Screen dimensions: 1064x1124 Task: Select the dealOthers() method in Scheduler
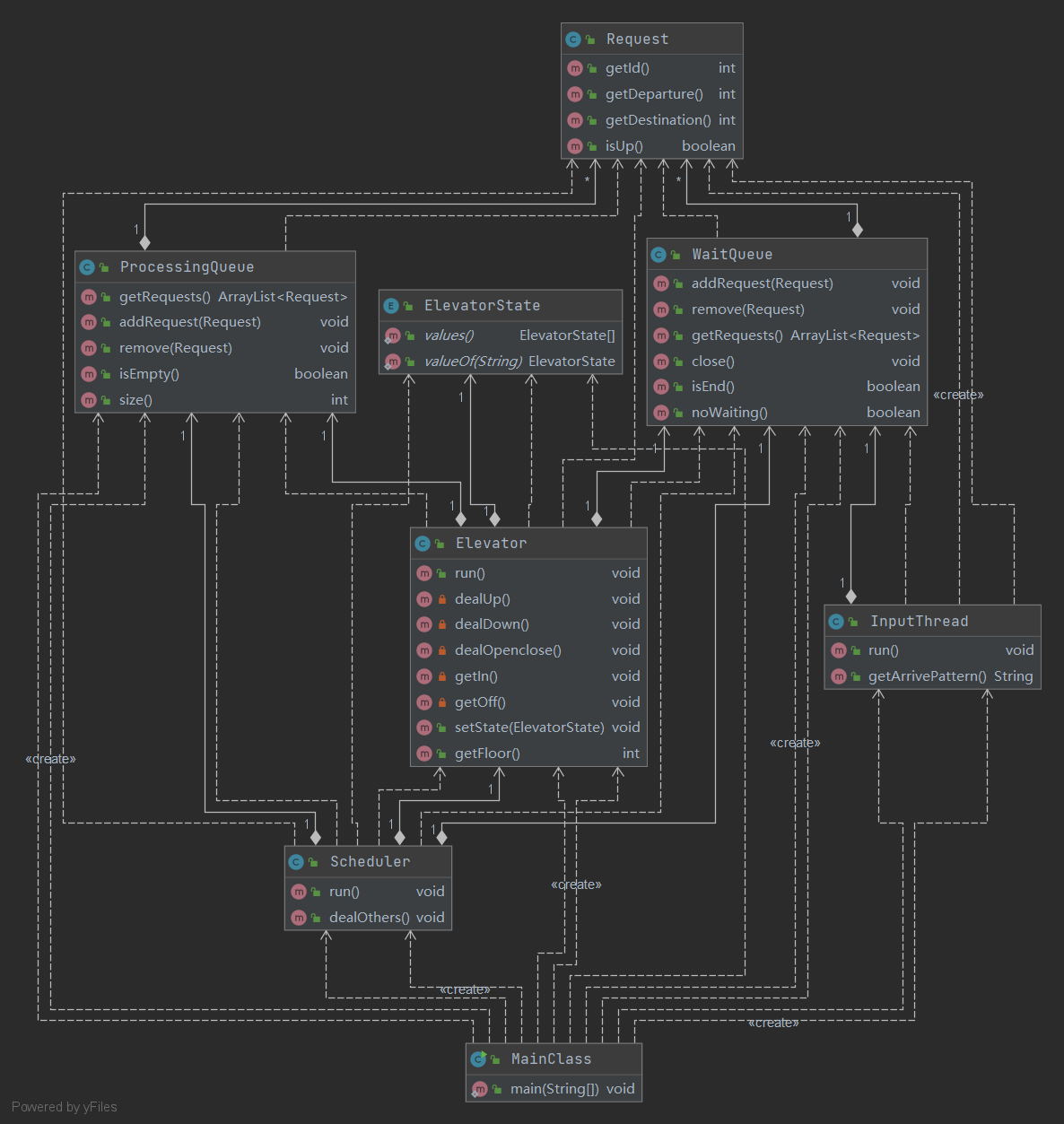click(368, 918)
